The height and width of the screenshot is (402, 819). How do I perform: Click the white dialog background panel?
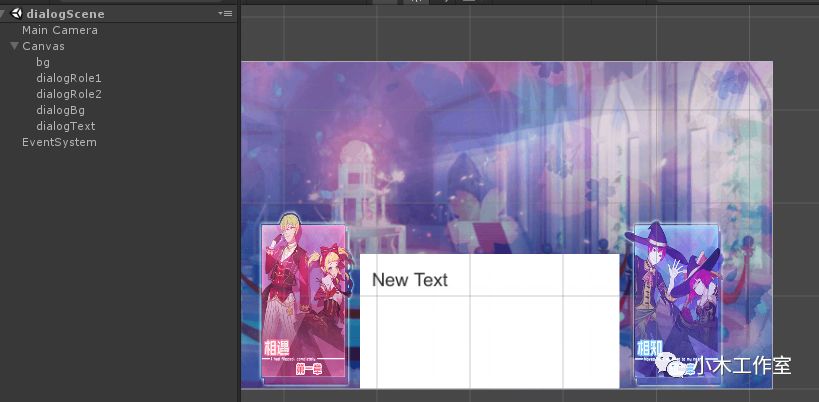coord(489,321)
